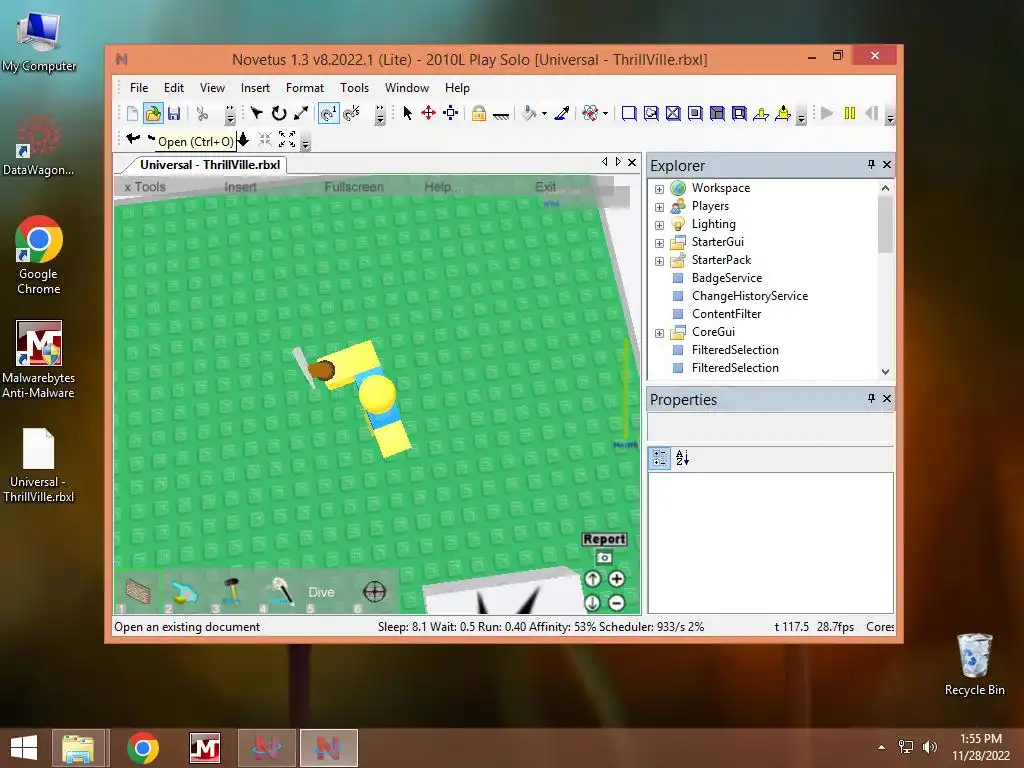Image resolution: width=1024 pixels, height=768 pixels.
Task: Select the eyedropper color picker tool
Action: pos(561,114)
